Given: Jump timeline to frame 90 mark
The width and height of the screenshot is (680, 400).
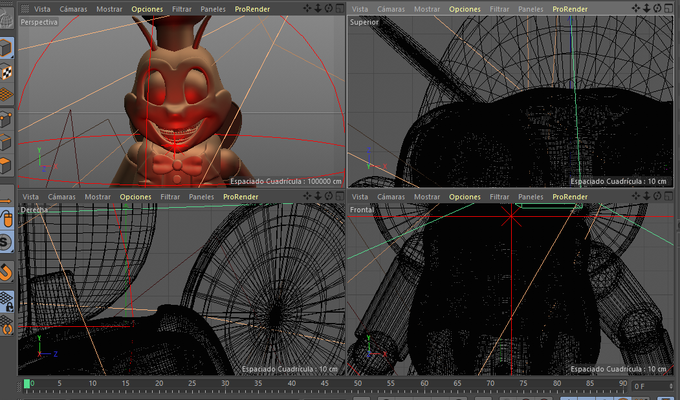Looking at the screenshot, I should (623, 384).
